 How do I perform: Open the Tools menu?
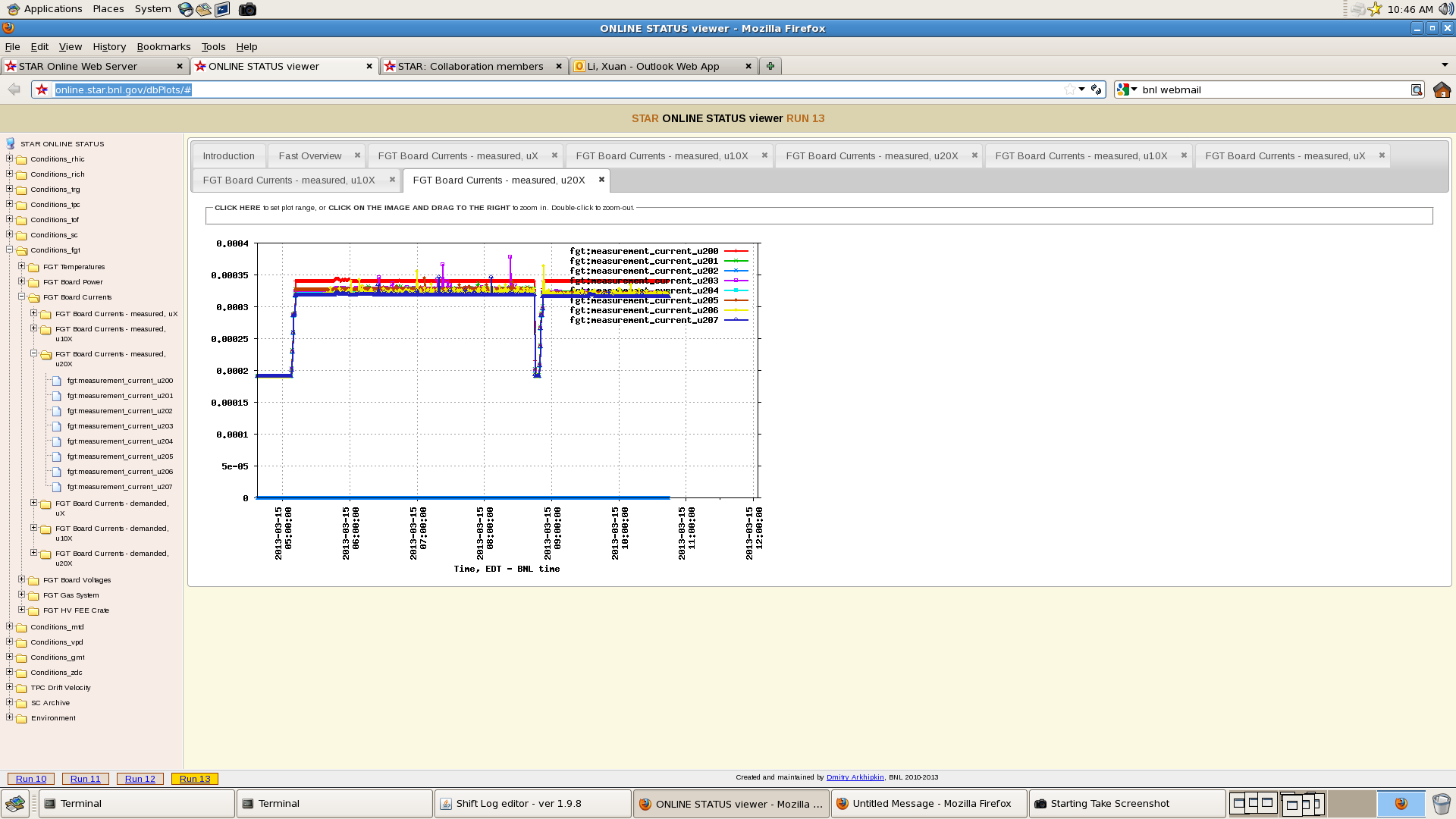point(213,46)
